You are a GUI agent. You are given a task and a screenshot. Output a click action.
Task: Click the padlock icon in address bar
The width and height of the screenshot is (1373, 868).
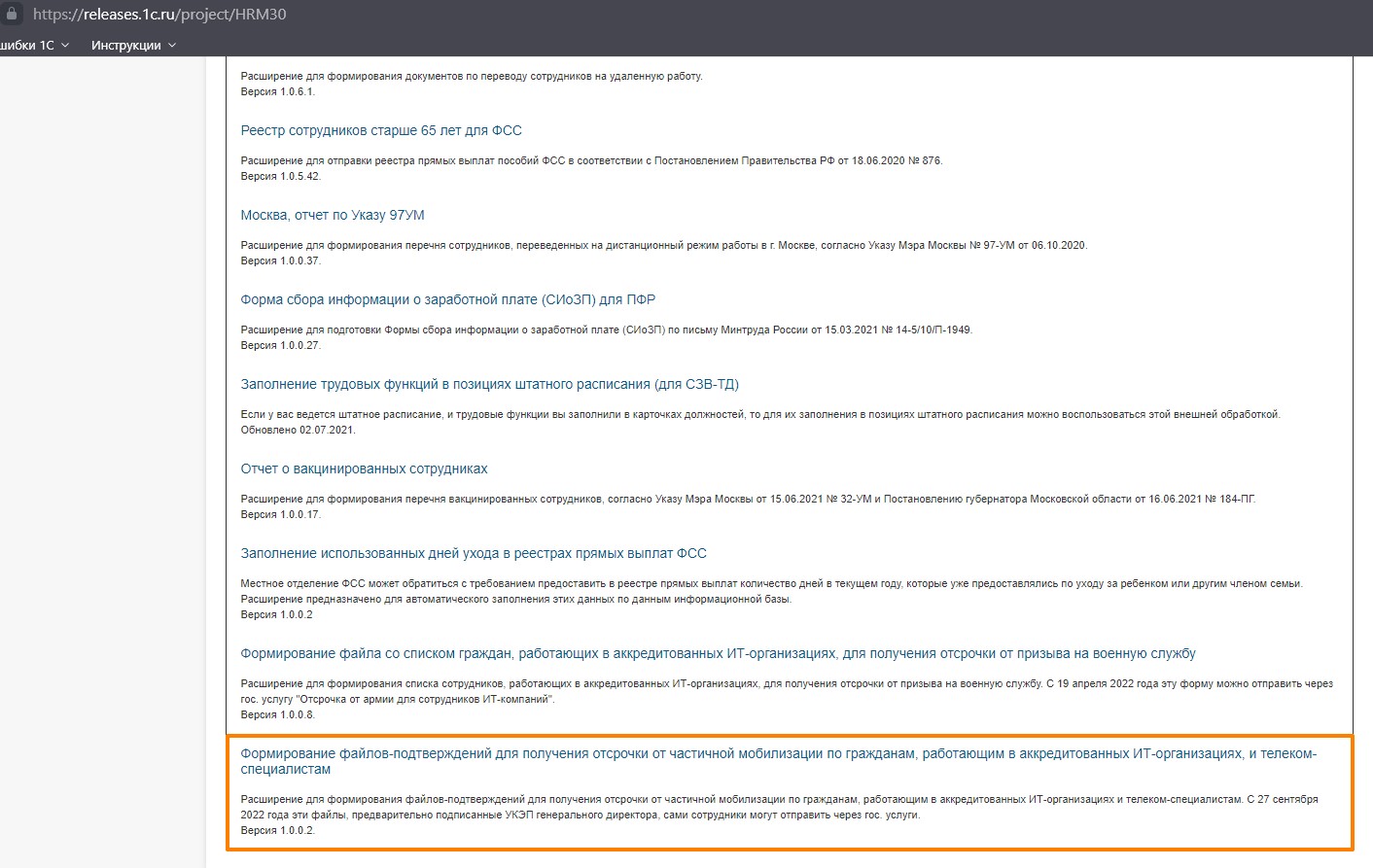point(12,15)
